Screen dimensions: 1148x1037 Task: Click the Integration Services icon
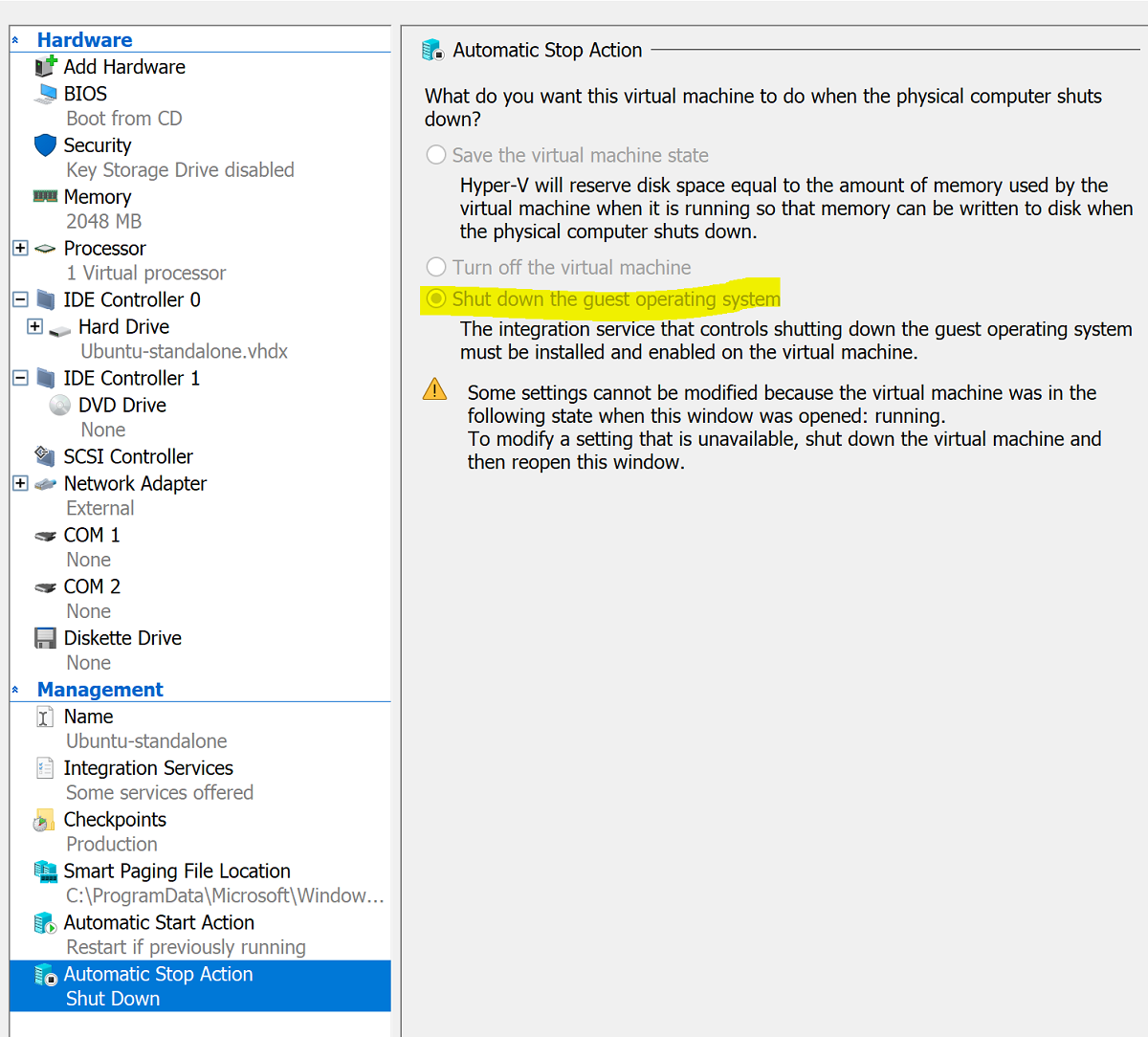(44, 768)
